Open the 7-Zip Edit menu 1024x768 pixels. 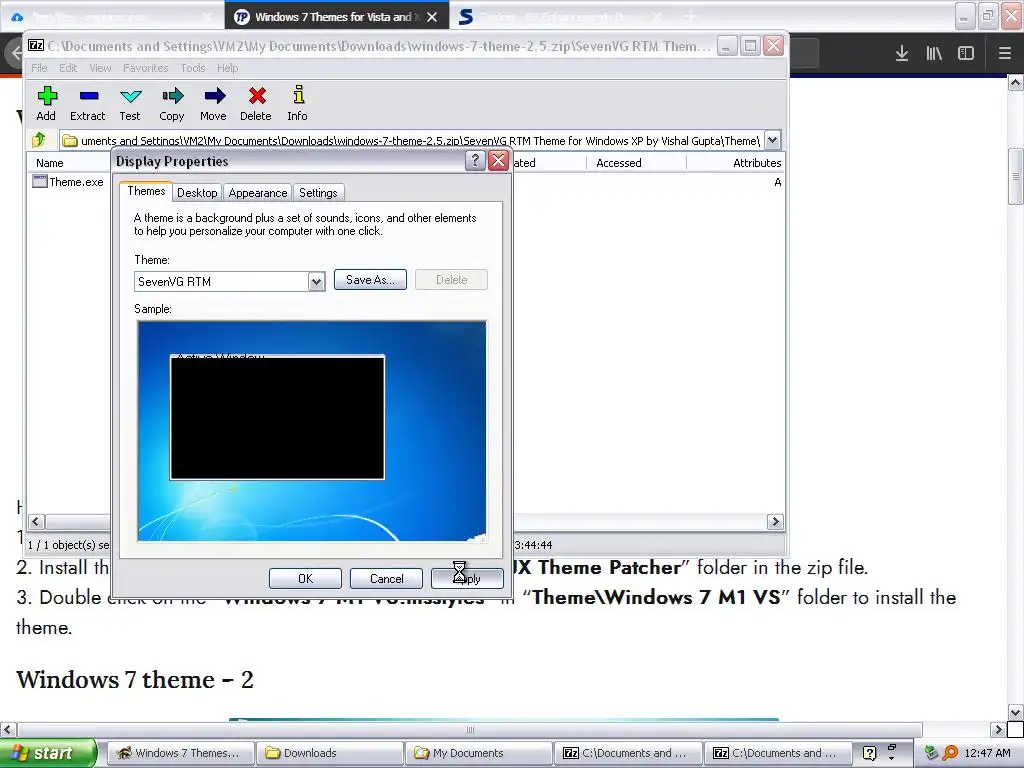pos(68,68)
